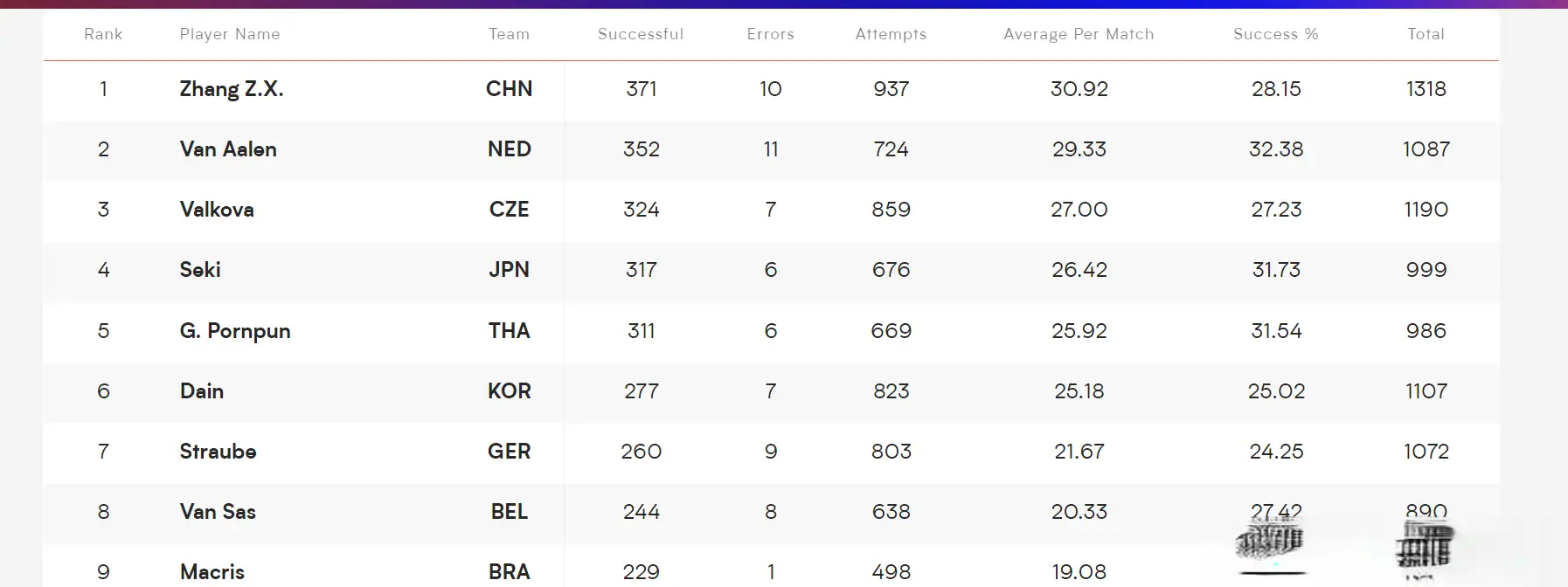Click Straube in the player list
The width and height of the screenshot is (1568, 587).
[x=218, y=451]
